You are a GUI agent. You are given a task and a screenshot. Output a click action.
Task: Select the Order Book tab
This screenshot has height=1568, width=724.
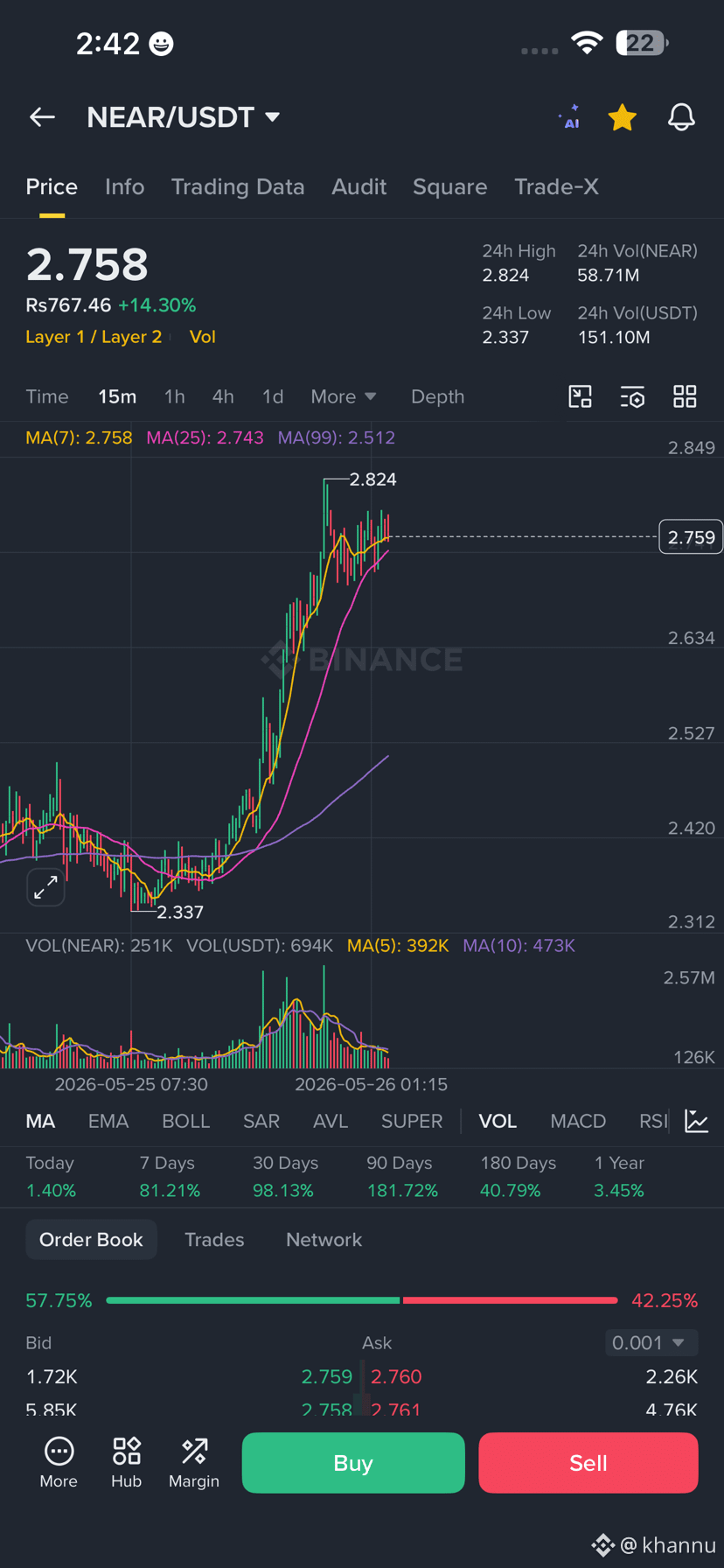pos(91,1240)
